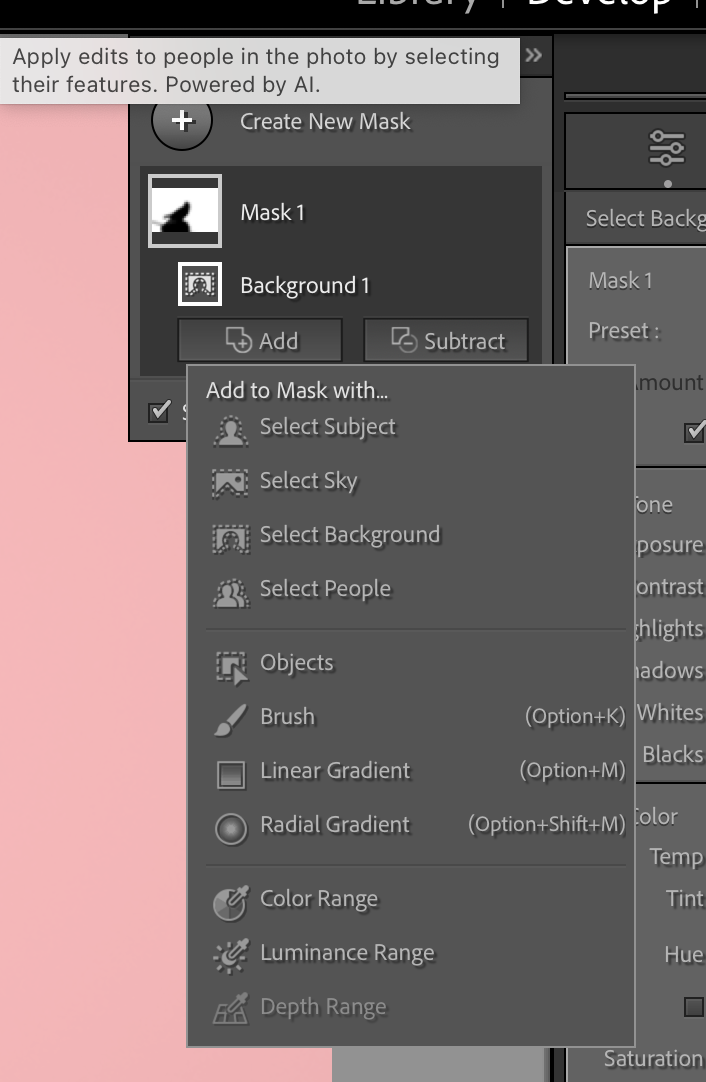The height and width of the screenshot is (1082, 706).
Task: Click Create New Mask plus button
Action: click(x=182, y=121)
